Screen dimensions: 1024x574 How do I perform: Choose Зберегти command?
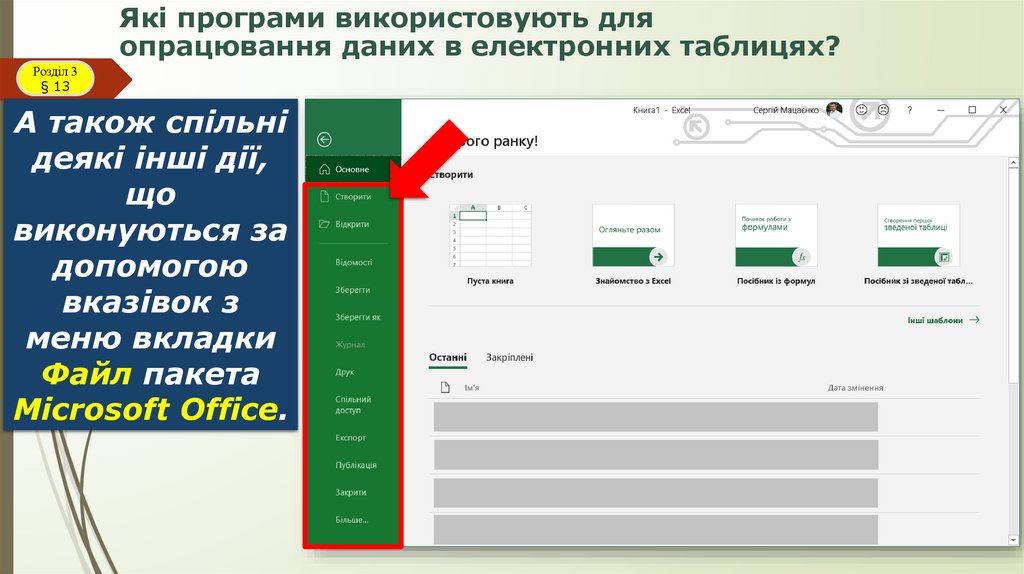(x=353, y=290)
